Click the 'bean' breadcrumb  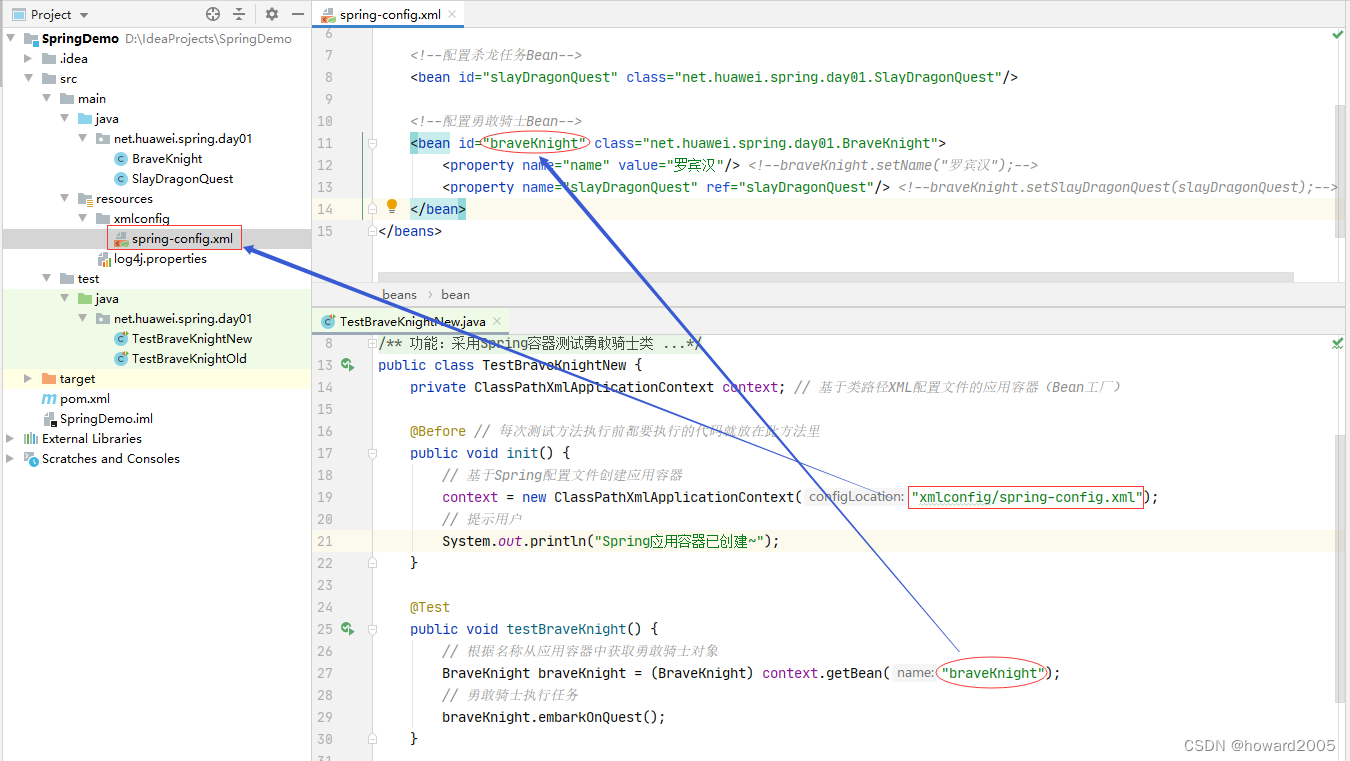455,294
